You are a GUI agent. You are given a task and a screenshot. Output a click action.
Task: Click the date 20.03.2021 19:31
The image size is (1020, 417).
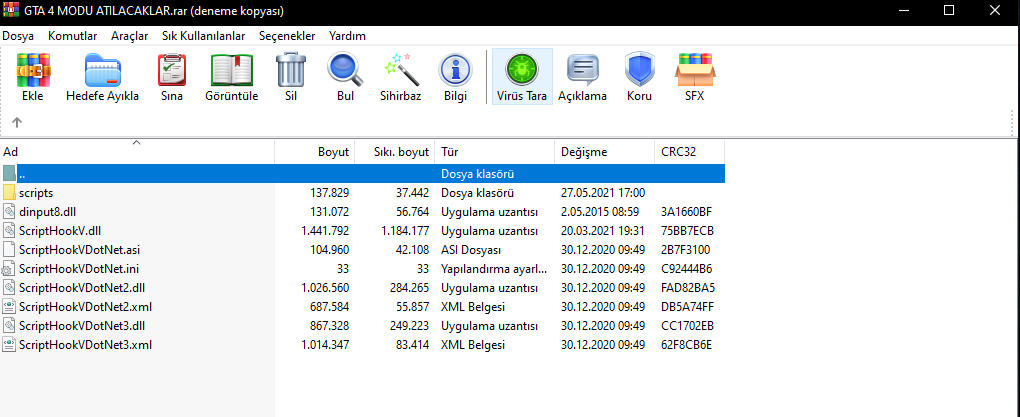602,230
